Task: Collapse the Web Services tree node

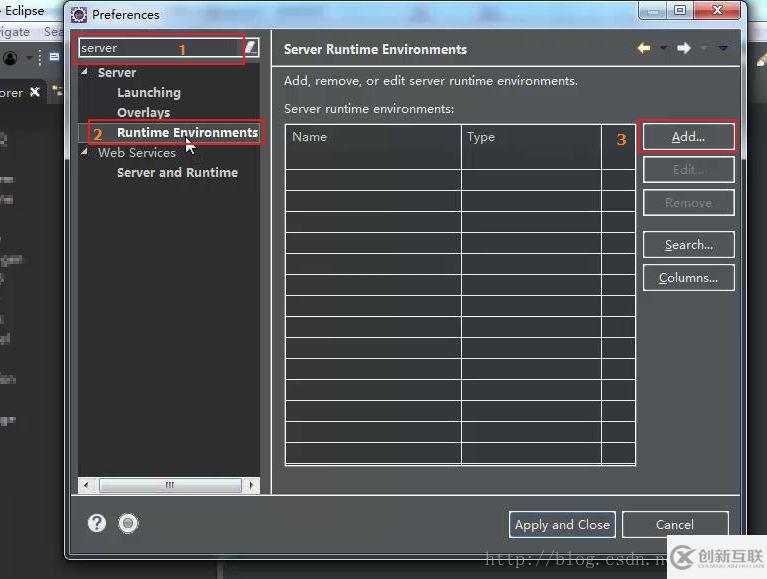Action: [x=85, y=152]
